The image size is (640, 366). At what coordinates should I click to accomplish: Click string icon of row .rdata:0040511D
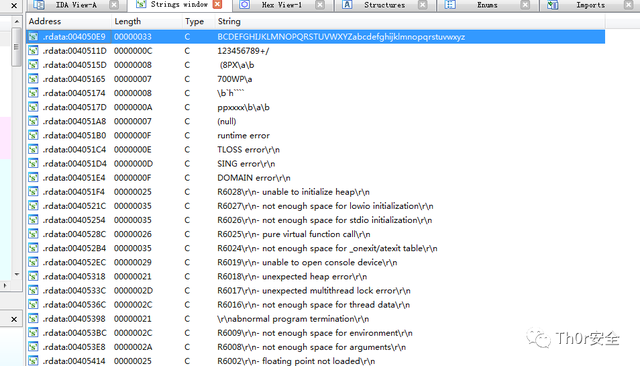33,51
